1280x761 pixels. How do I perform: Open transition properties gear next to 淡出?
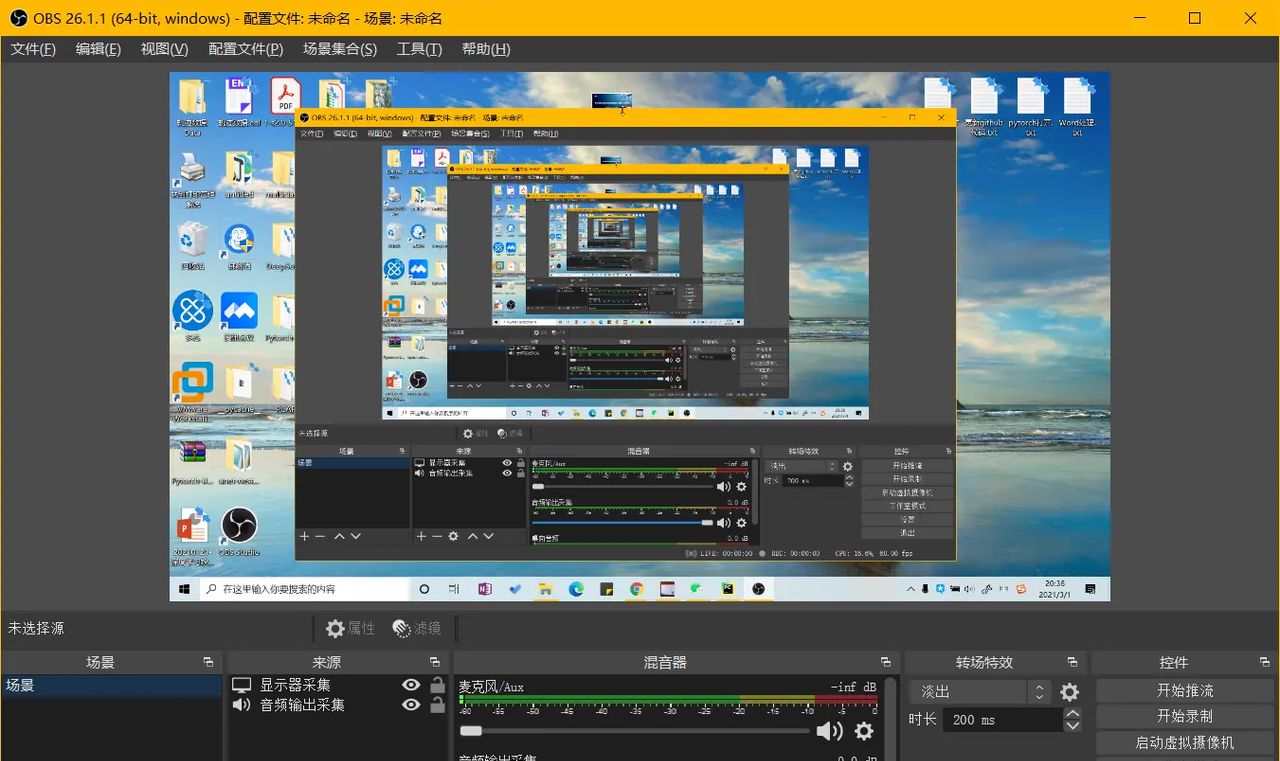(1069, 692)
